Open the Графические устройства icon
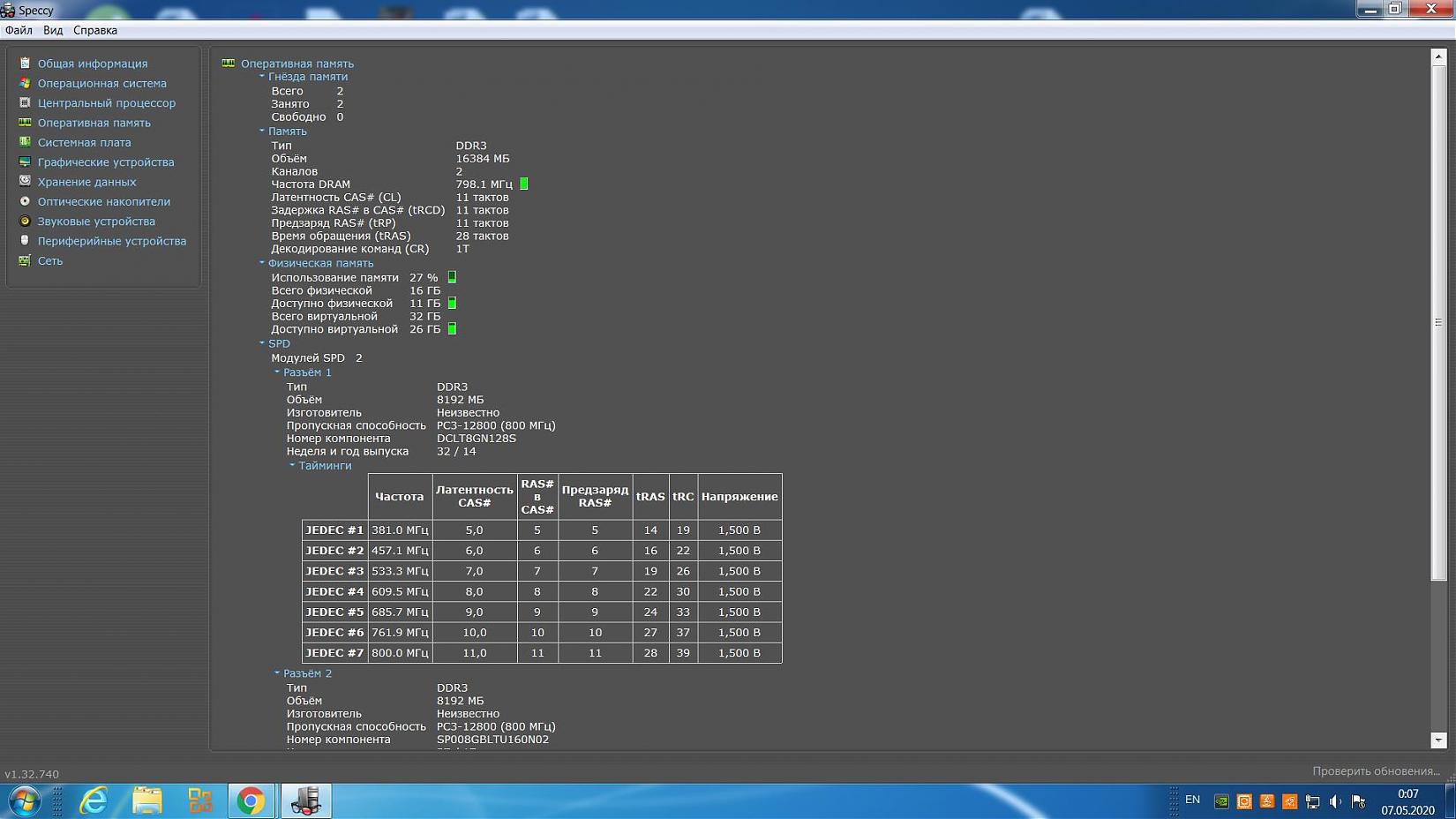Screen dimensions: 1456x819 25,162
